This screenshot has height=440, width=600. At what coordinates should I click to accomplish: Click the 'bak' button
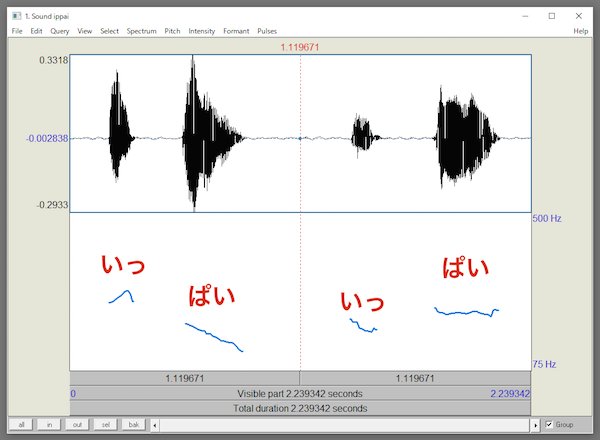click(x=134, y=425)
